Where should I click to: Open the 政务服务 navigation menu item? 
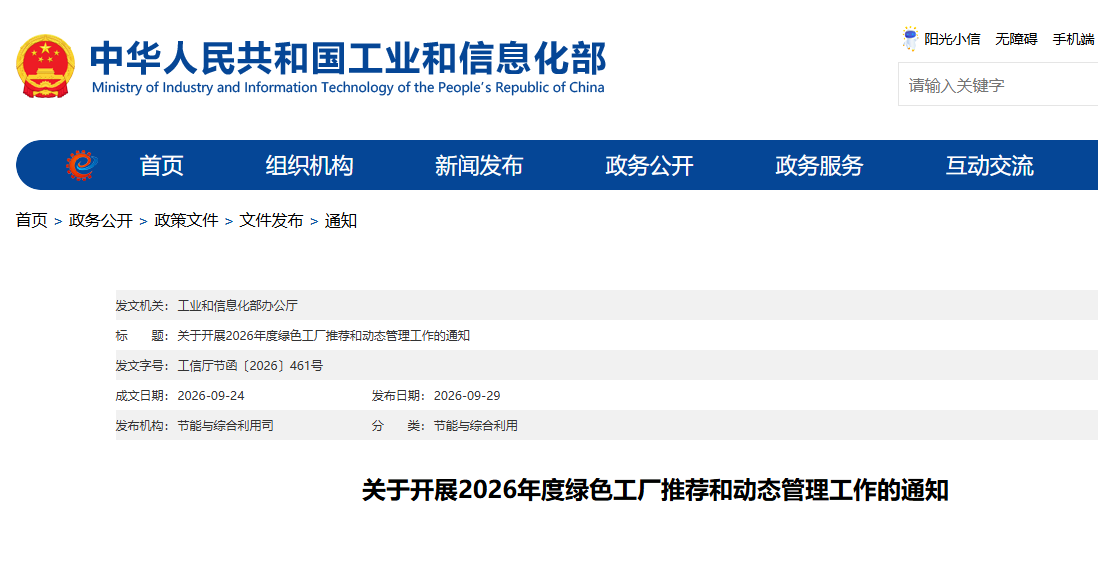[819, 165]
